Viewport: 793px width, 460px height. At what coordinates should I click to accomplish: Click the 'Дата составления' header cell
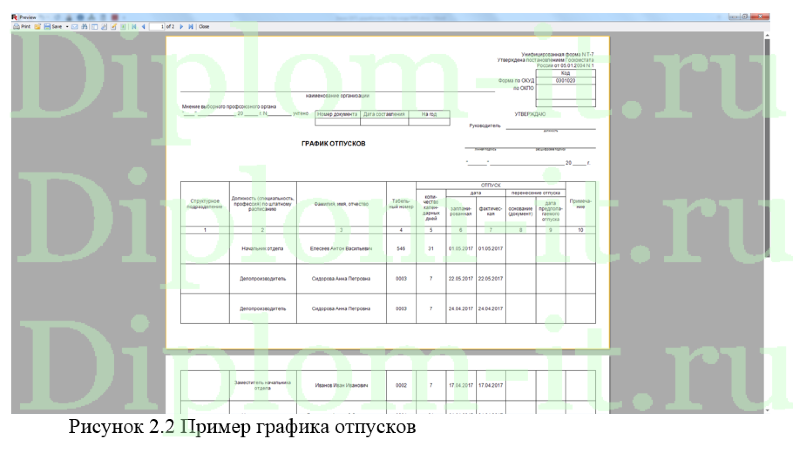tap(384, 114)
